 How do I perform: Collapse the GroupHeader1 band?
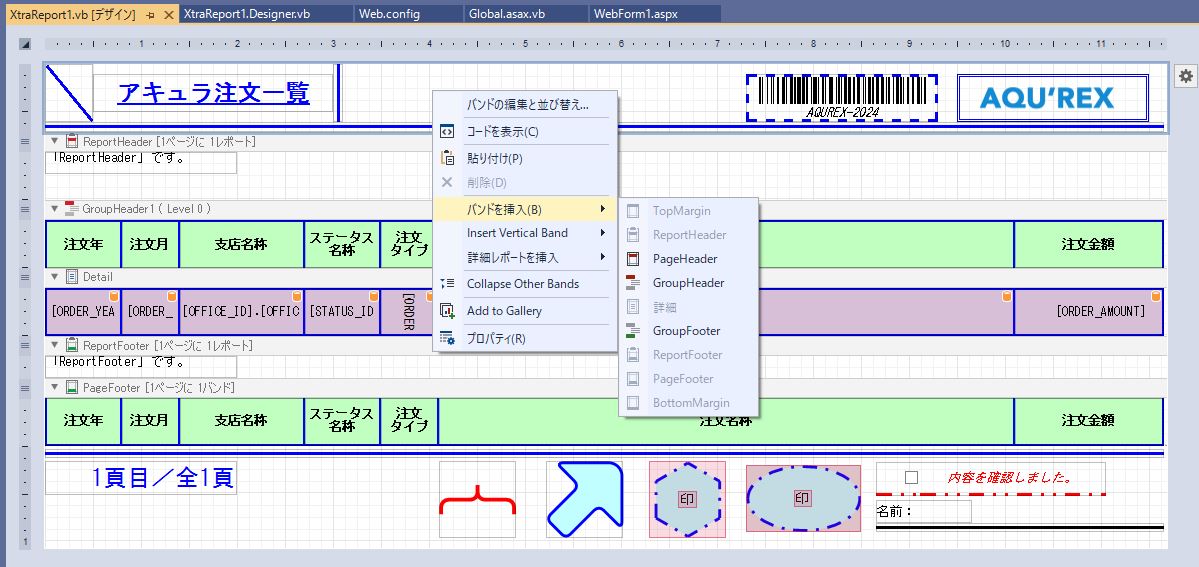pyautogui.click(x=55, y=209)
